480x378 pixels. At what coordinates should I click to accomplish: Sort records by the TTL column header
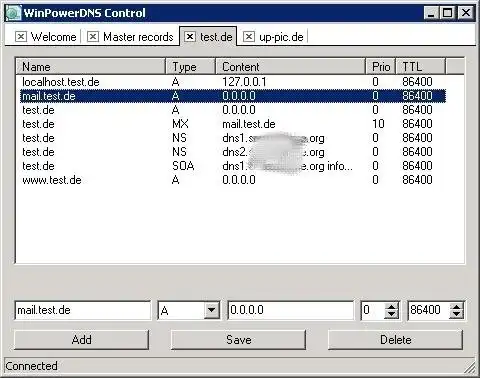[421, 66]
